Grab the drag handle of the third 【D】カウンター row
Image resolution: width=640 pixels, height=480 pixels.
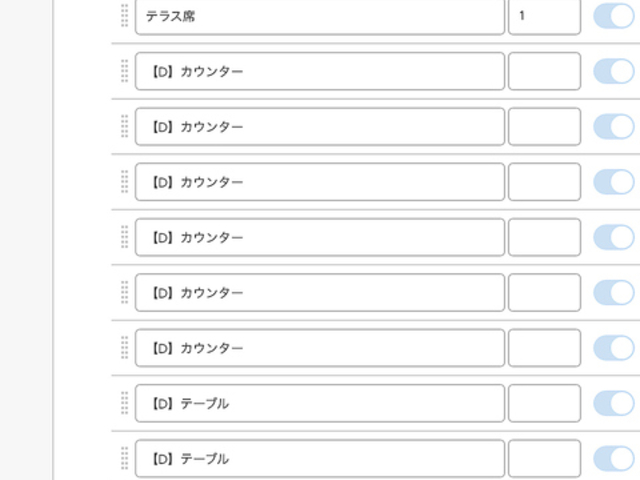(x=124, y=182)
